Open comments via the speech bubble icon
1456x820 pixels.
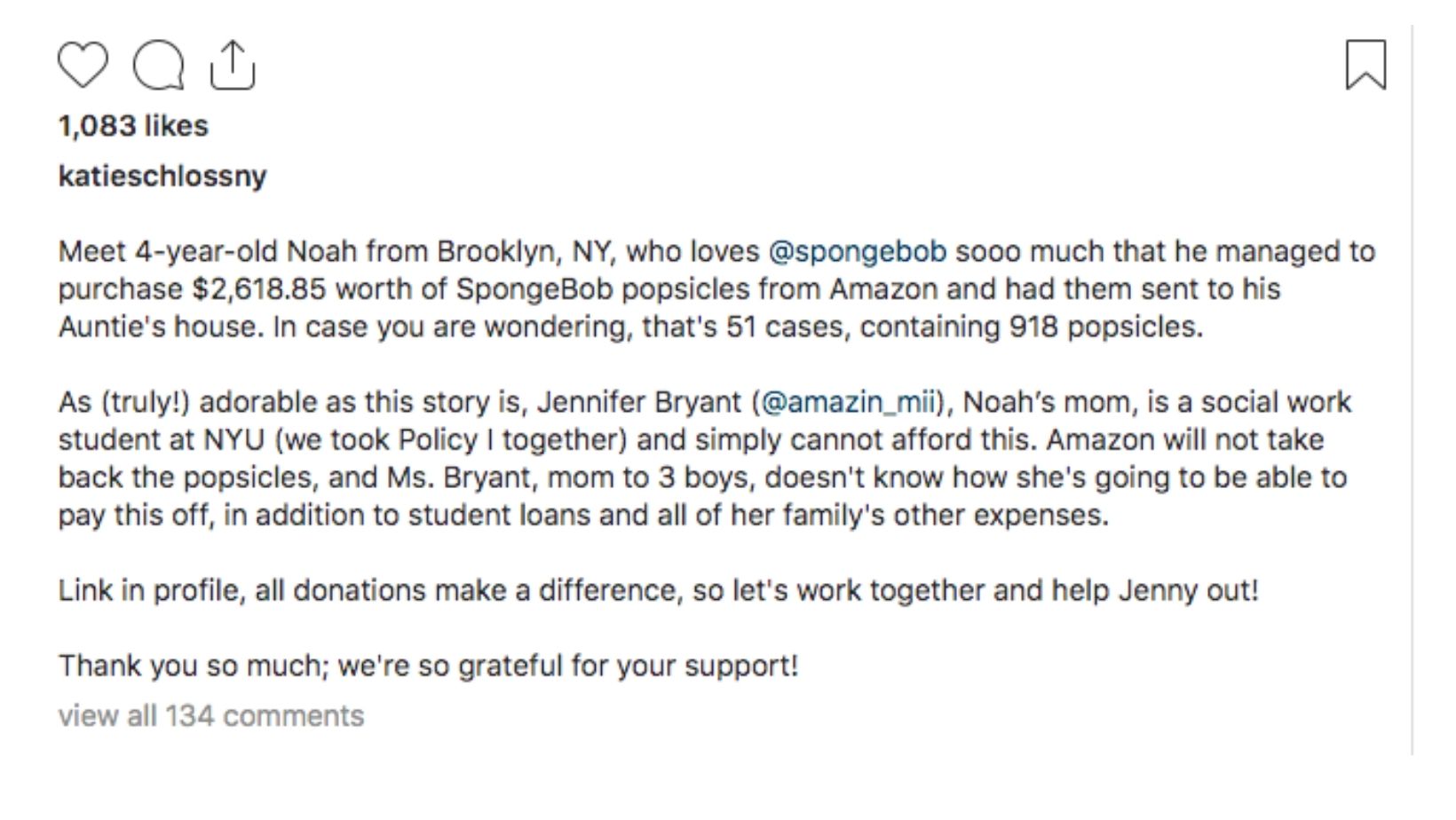click(x=159, y=66)
